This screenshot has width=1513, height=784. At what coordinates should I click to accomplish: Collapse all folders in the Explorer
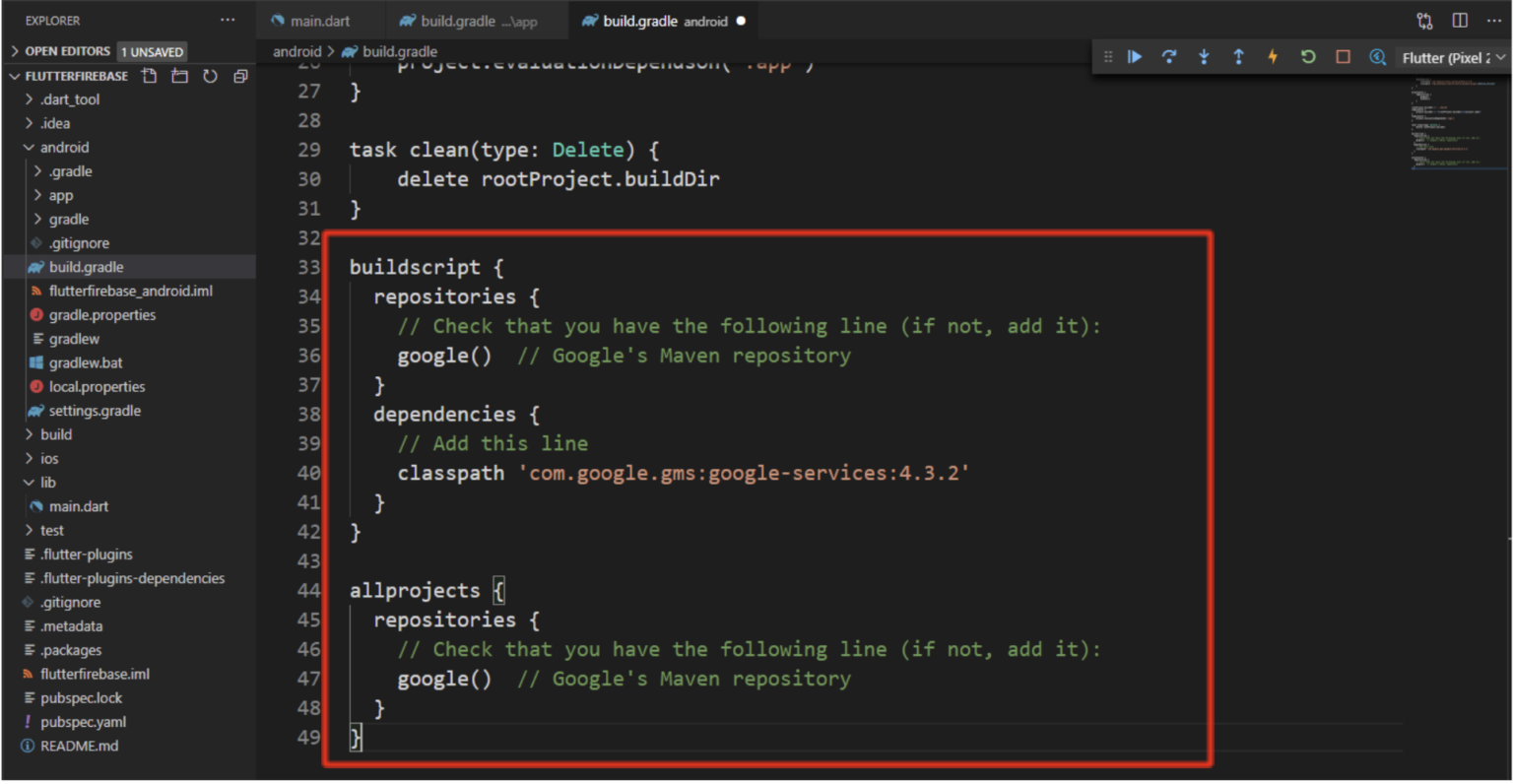pos(239,76)
